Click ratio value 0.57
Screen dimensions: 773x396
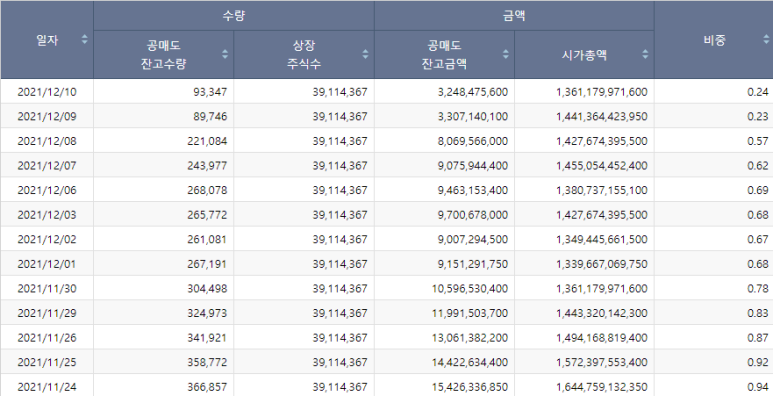(x=758, y=141)
